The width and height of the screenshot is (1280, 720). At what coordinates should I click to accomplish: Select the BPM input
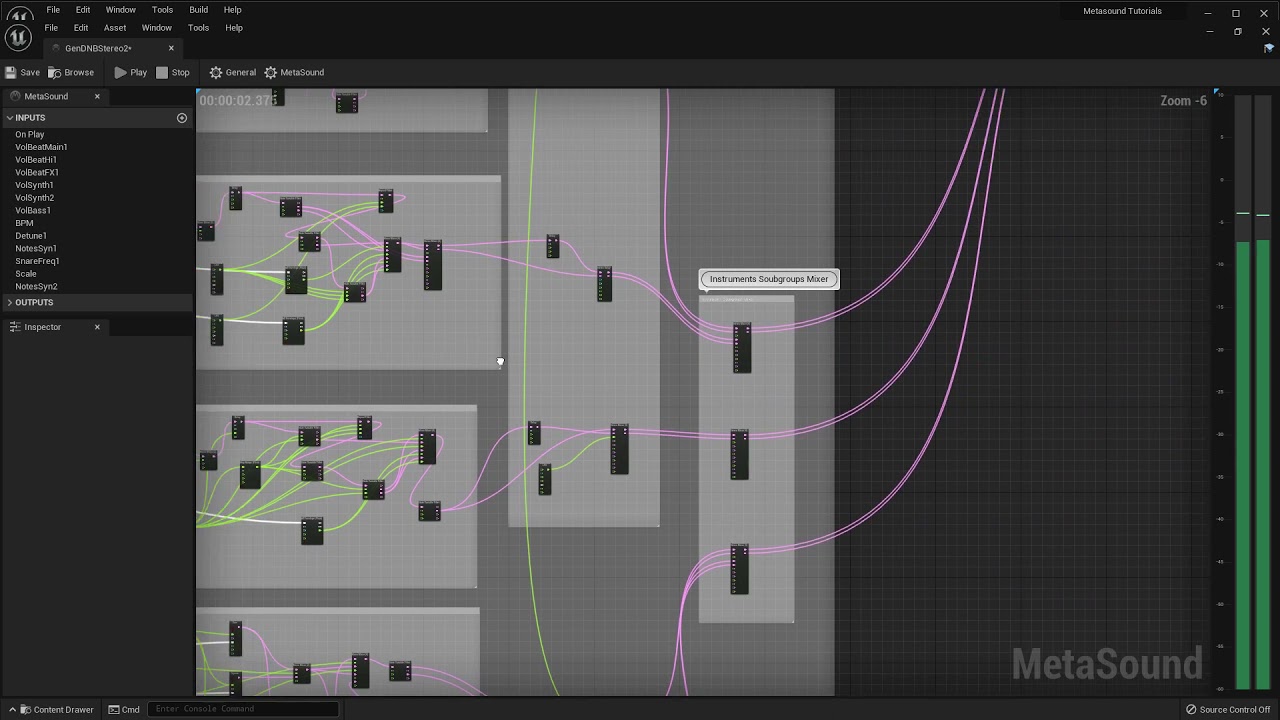24,223
